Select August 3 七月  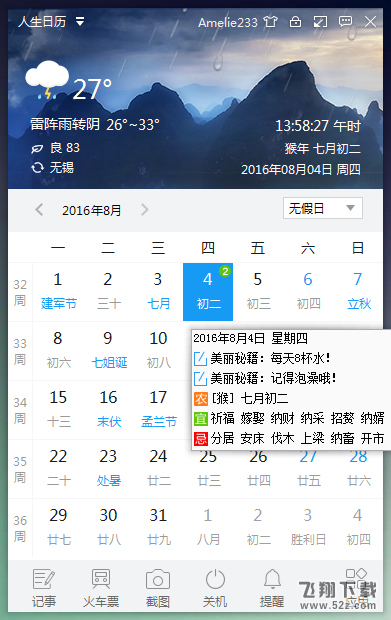158,292
